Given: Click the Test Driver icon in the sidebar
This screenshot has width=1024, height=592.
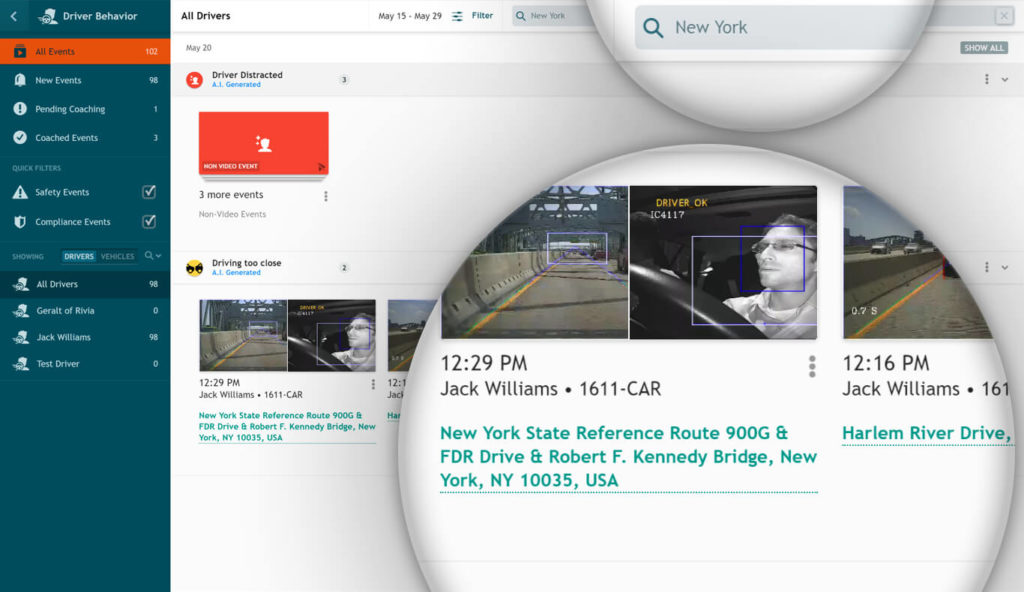Looking at the screenshot, I should (x=21, y=364).
